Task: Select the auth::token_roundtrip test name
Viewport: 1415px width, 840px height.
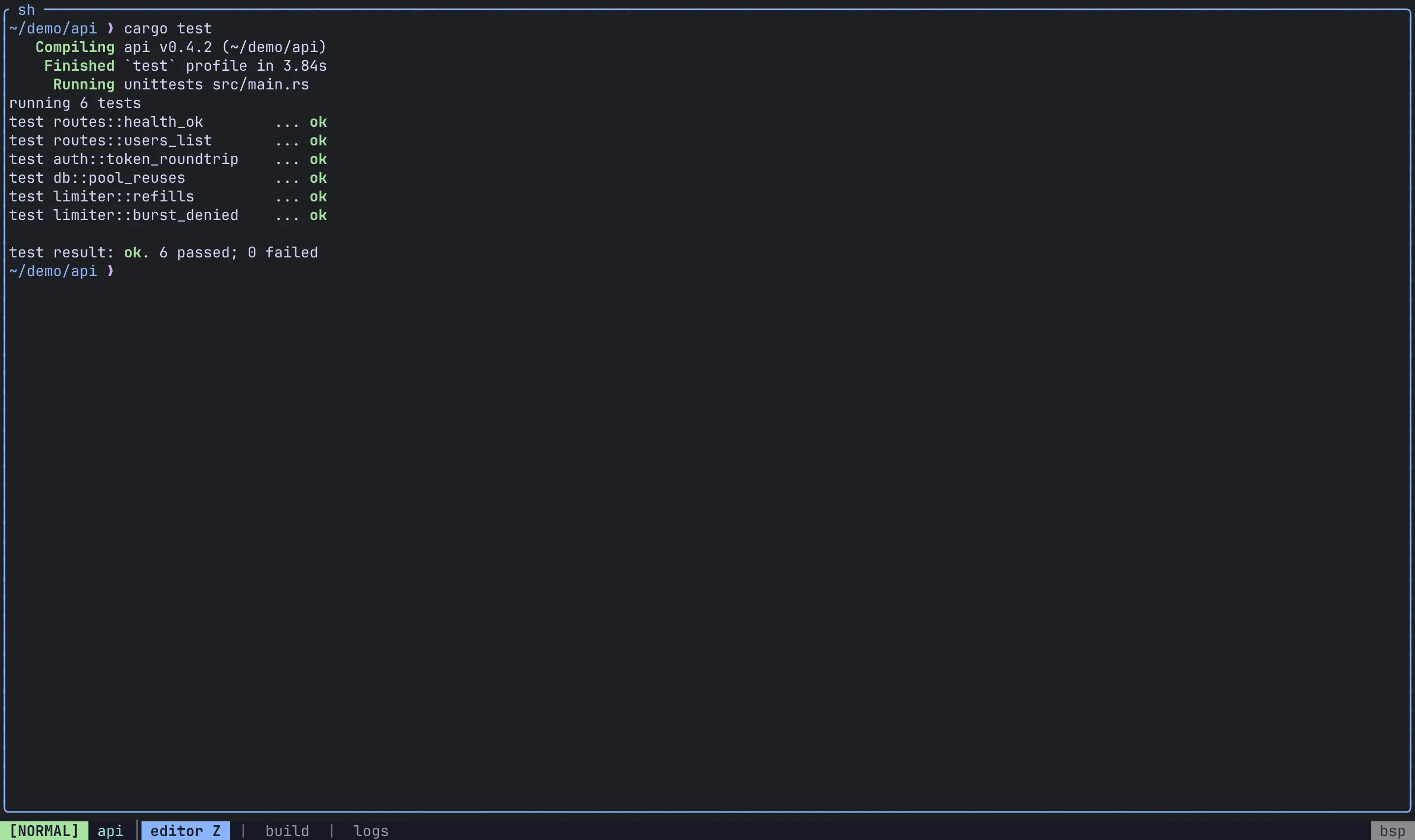Action: 145,159
